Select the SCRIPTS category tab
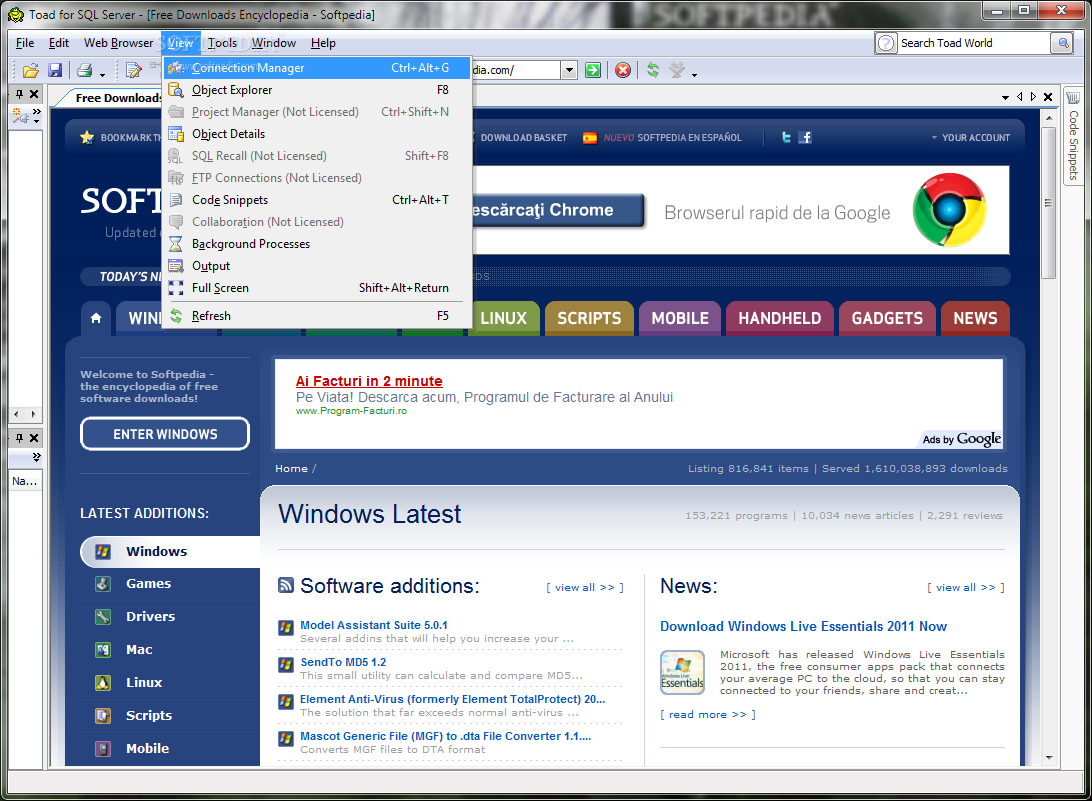This screenshot has height=801, width=1092. click(x=589, y=318)
